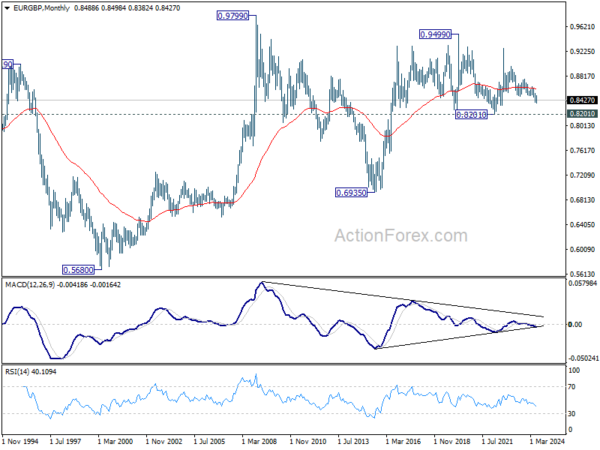Click the 1 Jul 2021 date label
Image resolution: width=600 pixels, height=450 pixels.
coord(497,442)
